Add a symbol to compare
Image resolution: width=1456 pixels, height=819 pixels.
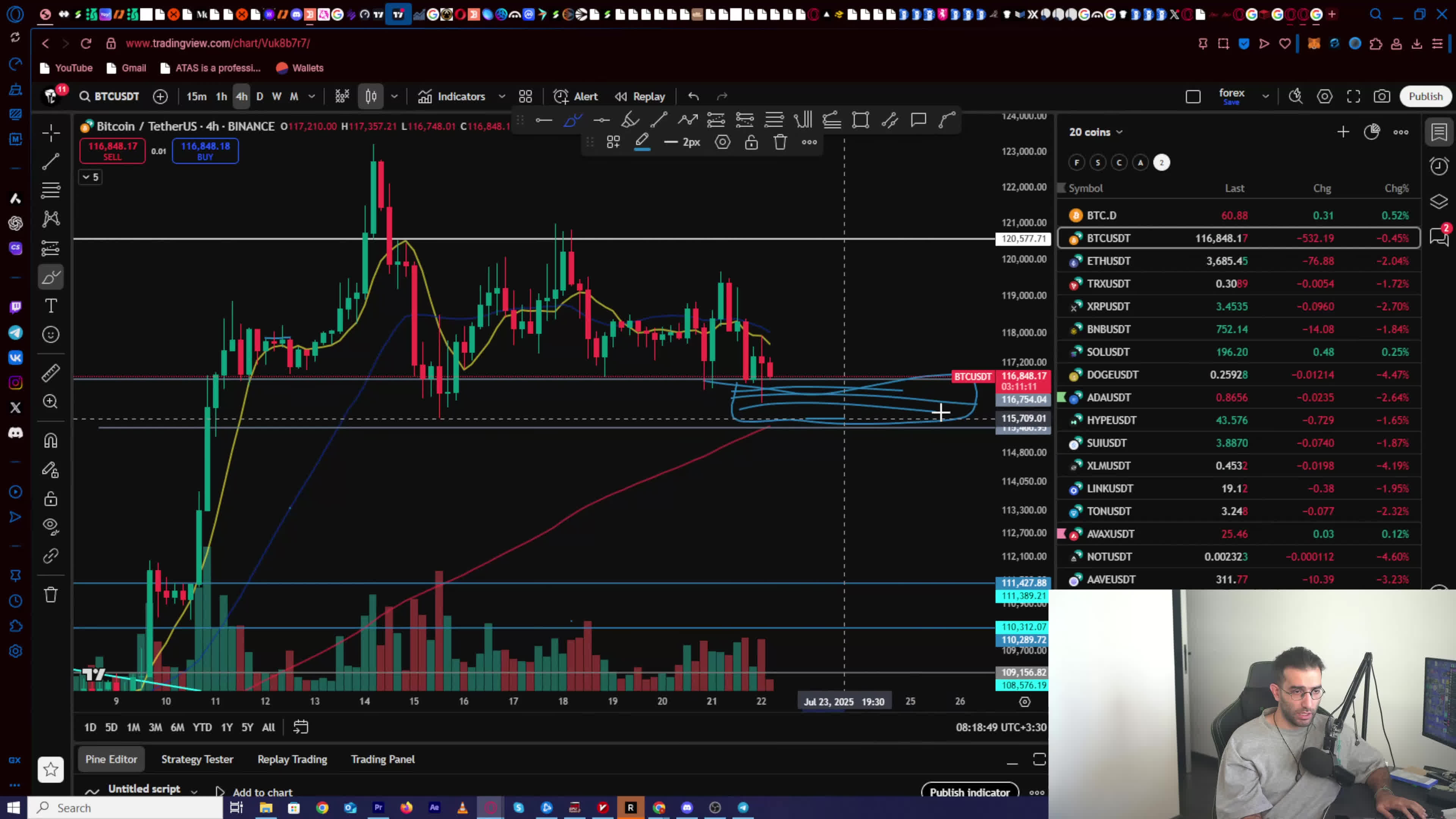coord(160,97)
